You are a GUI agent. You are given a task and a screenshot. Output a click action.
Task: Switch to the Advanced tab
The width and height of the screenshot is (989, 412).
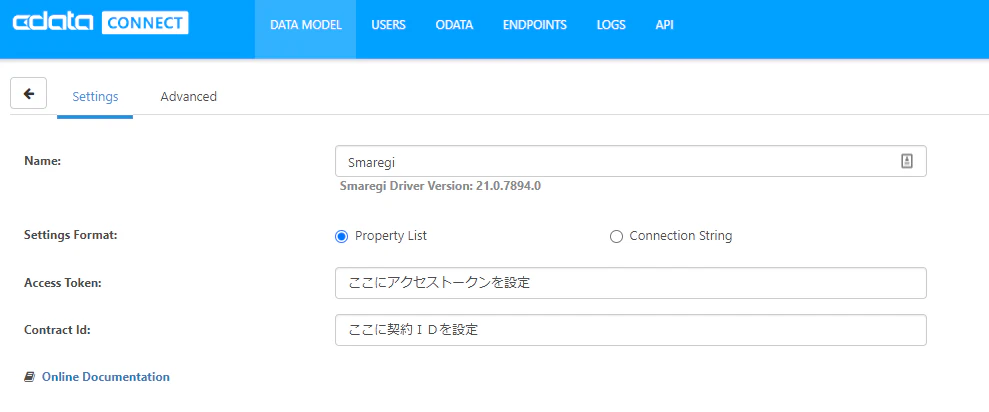pos(189,97)
